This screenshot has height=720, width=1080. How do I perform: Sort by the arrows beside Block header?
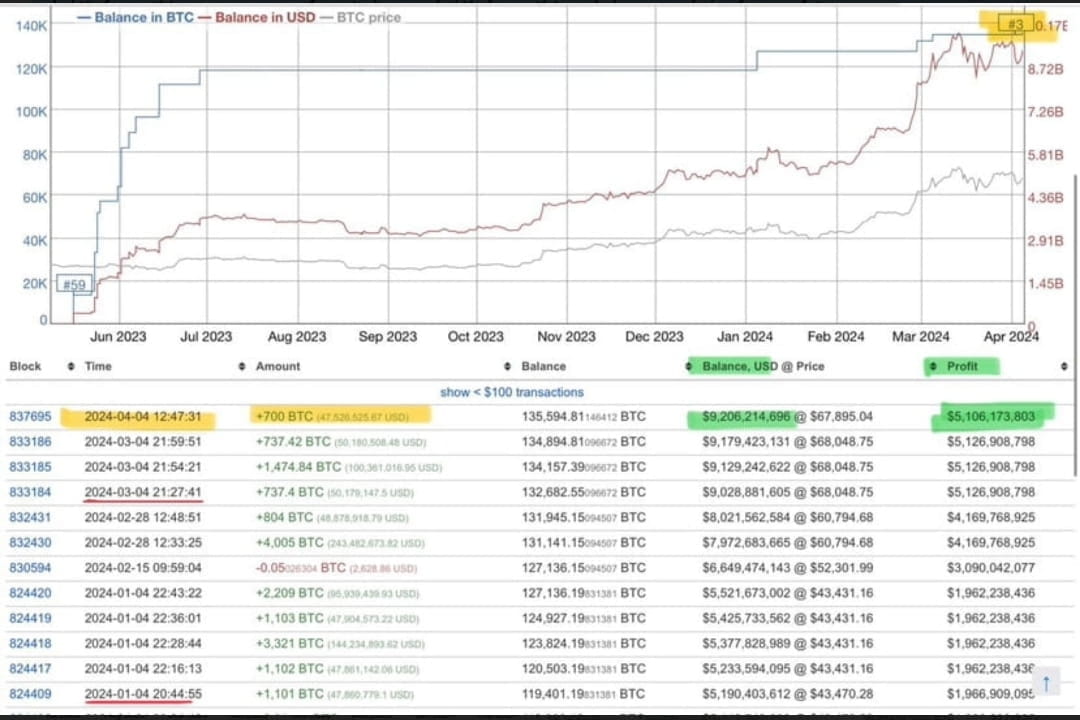coord(70,367)
